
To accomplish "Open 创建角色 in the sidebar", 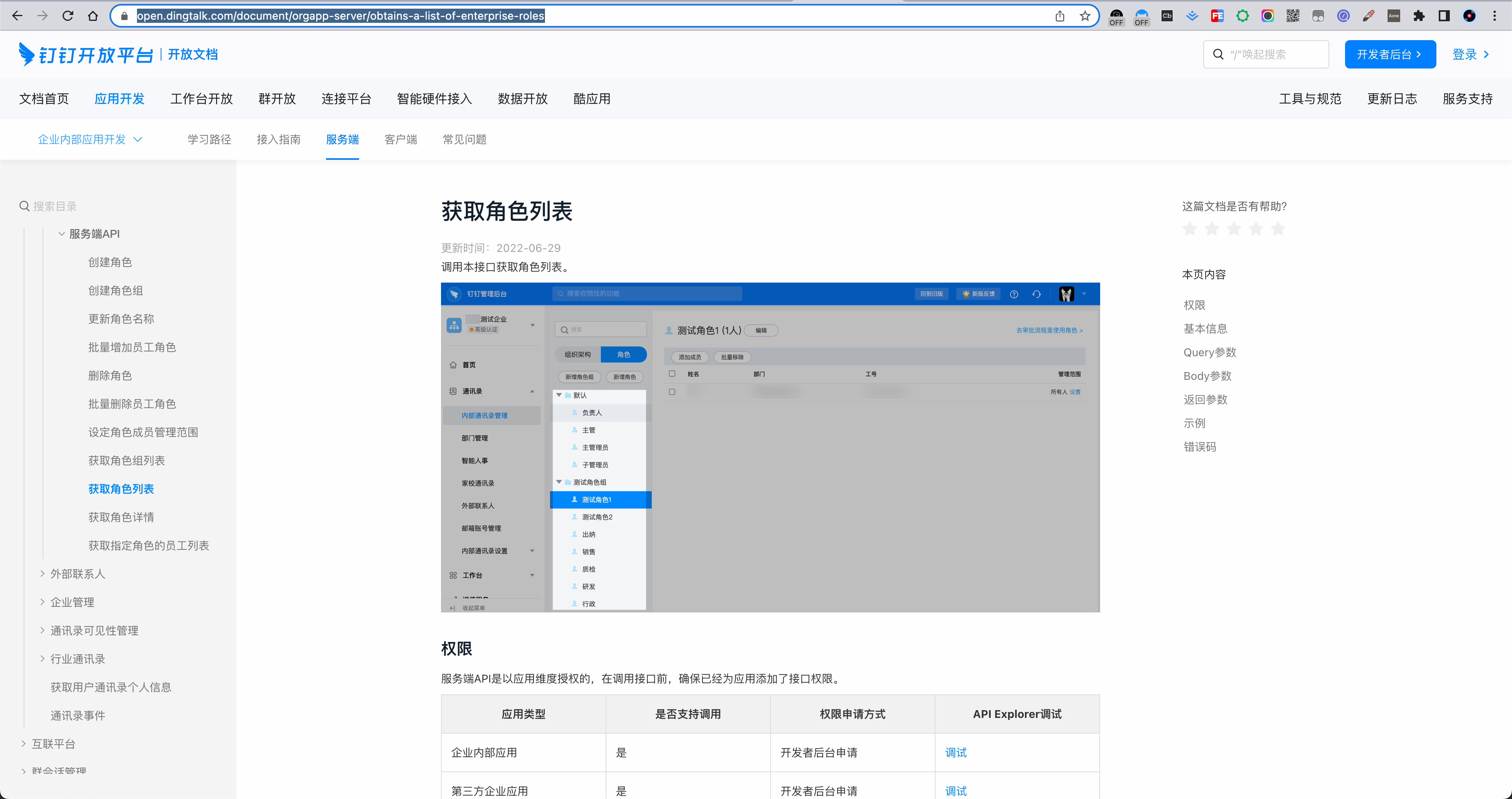I will 110,262.
